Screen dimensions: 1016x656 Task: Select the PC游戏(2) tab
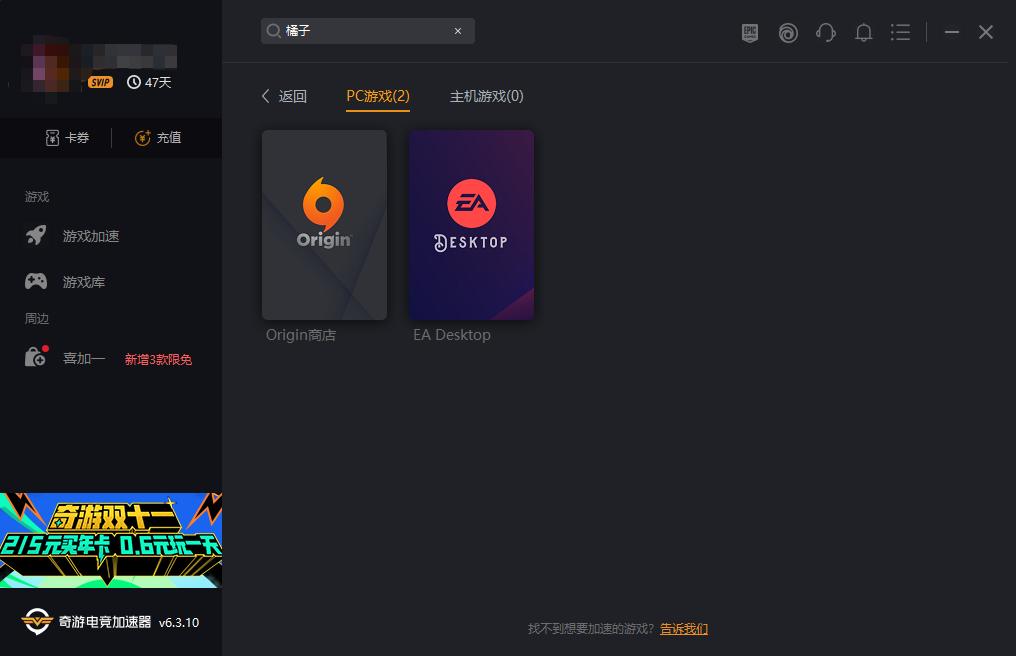[x=378, y=97]
